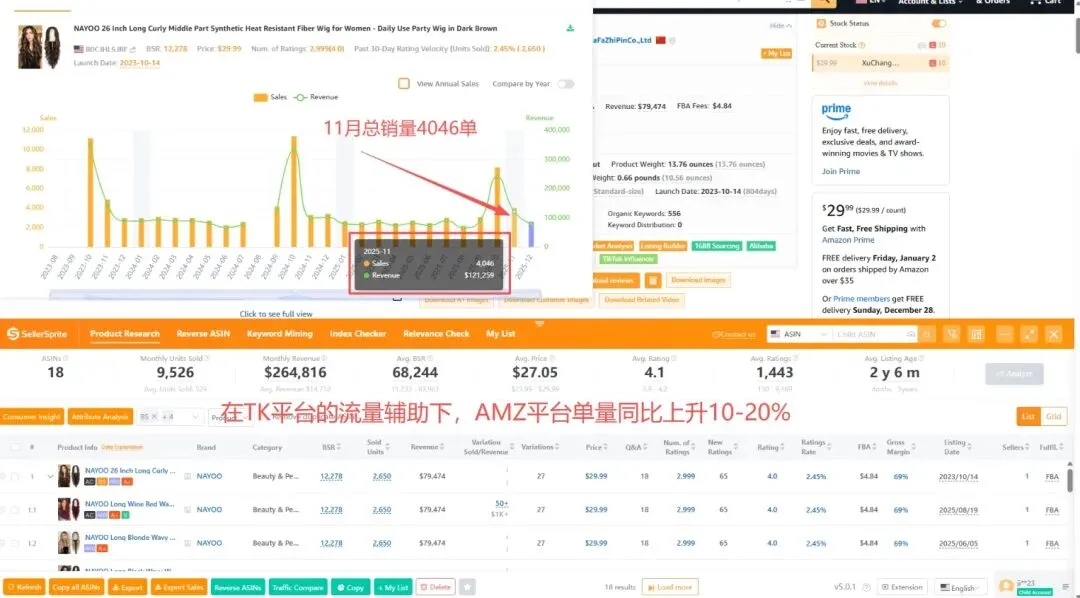Switch to Grid view
Viewport: 1080px width, 598px height.
1053,417
